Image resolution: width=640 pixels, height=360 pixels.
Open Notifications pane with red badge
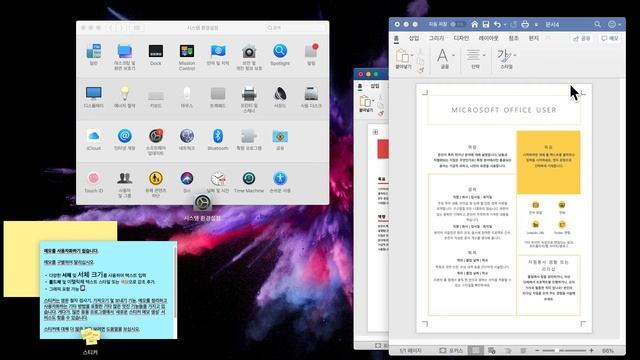(311, 51)
